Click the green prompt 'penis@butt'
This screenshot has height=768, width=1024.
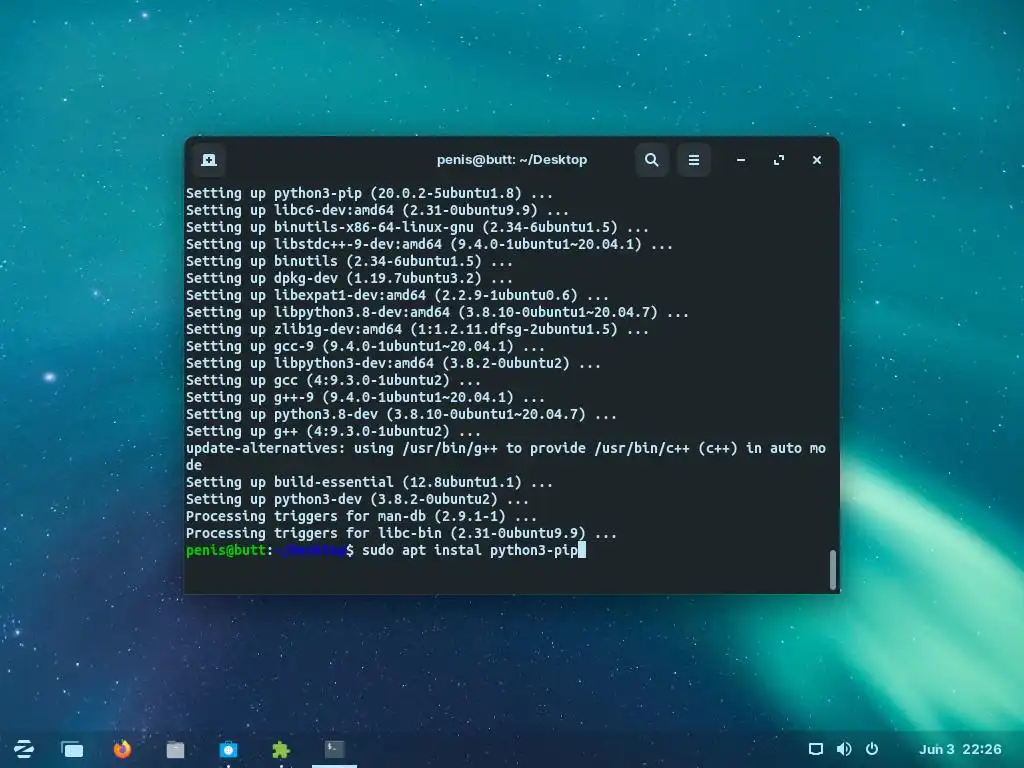(x=226, y=550)
